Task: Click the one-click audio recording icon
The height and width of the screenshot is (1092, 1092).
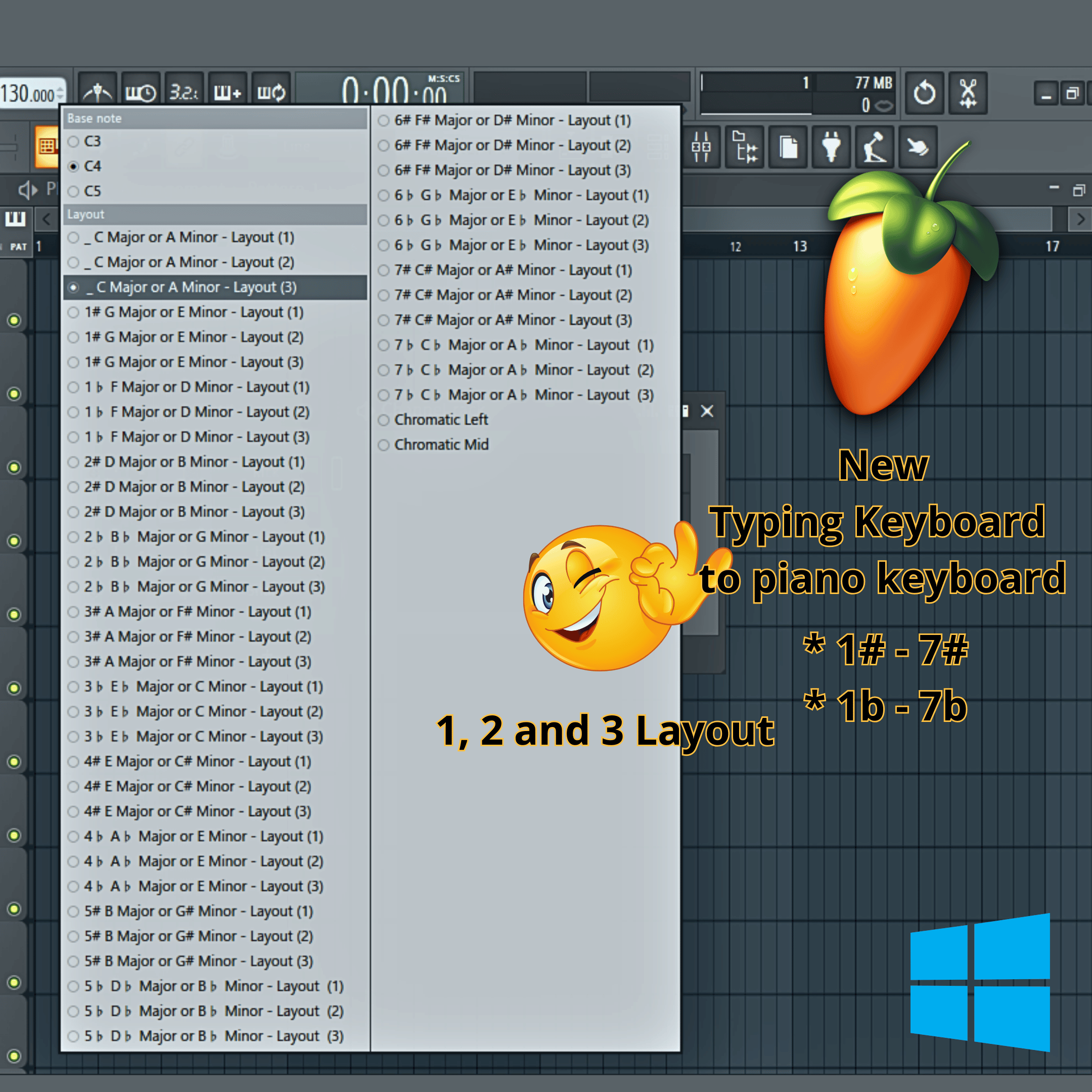Action: coord(875,148)
